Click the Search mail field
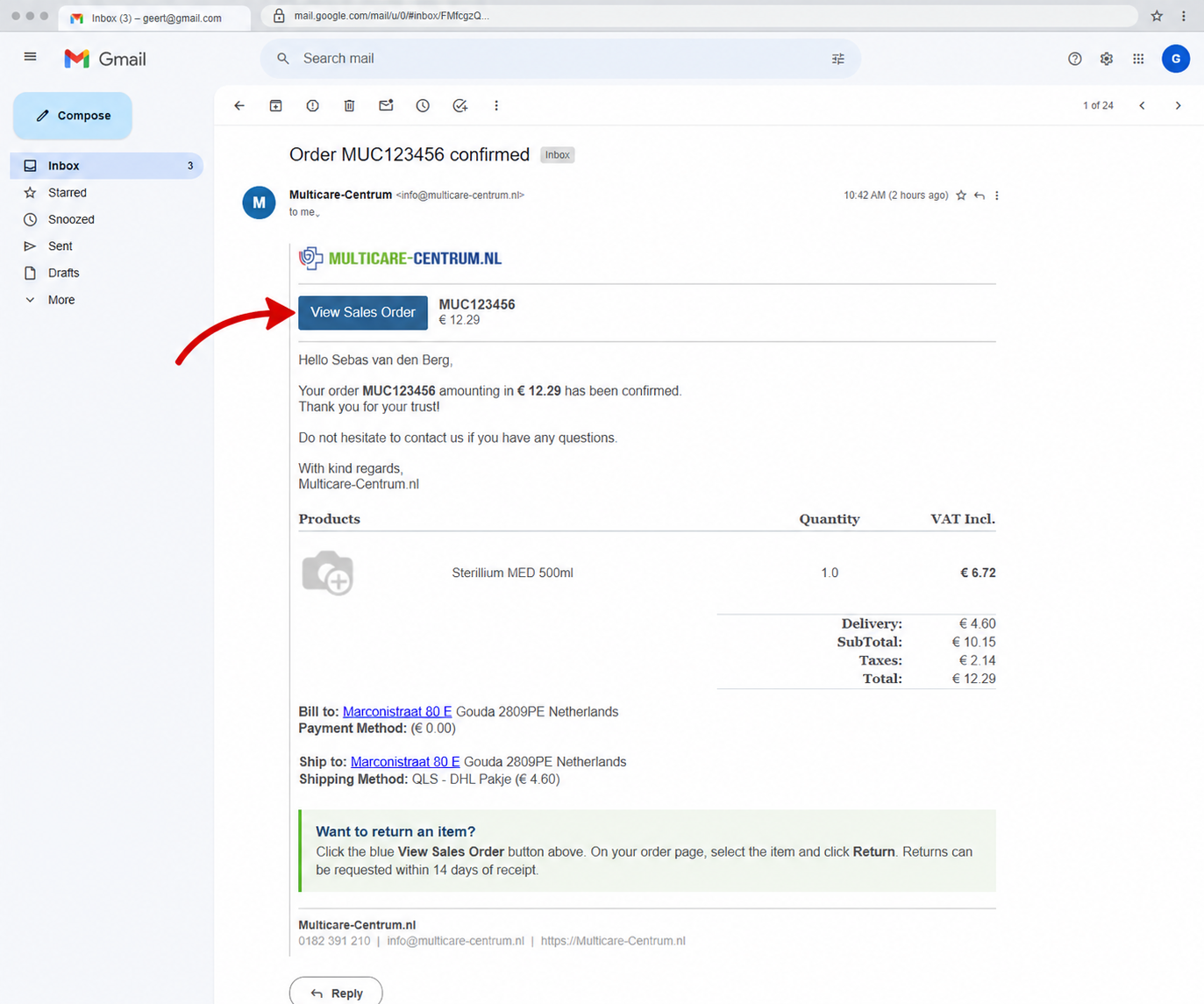The image size is (1204, 1004). pos(561,59)
